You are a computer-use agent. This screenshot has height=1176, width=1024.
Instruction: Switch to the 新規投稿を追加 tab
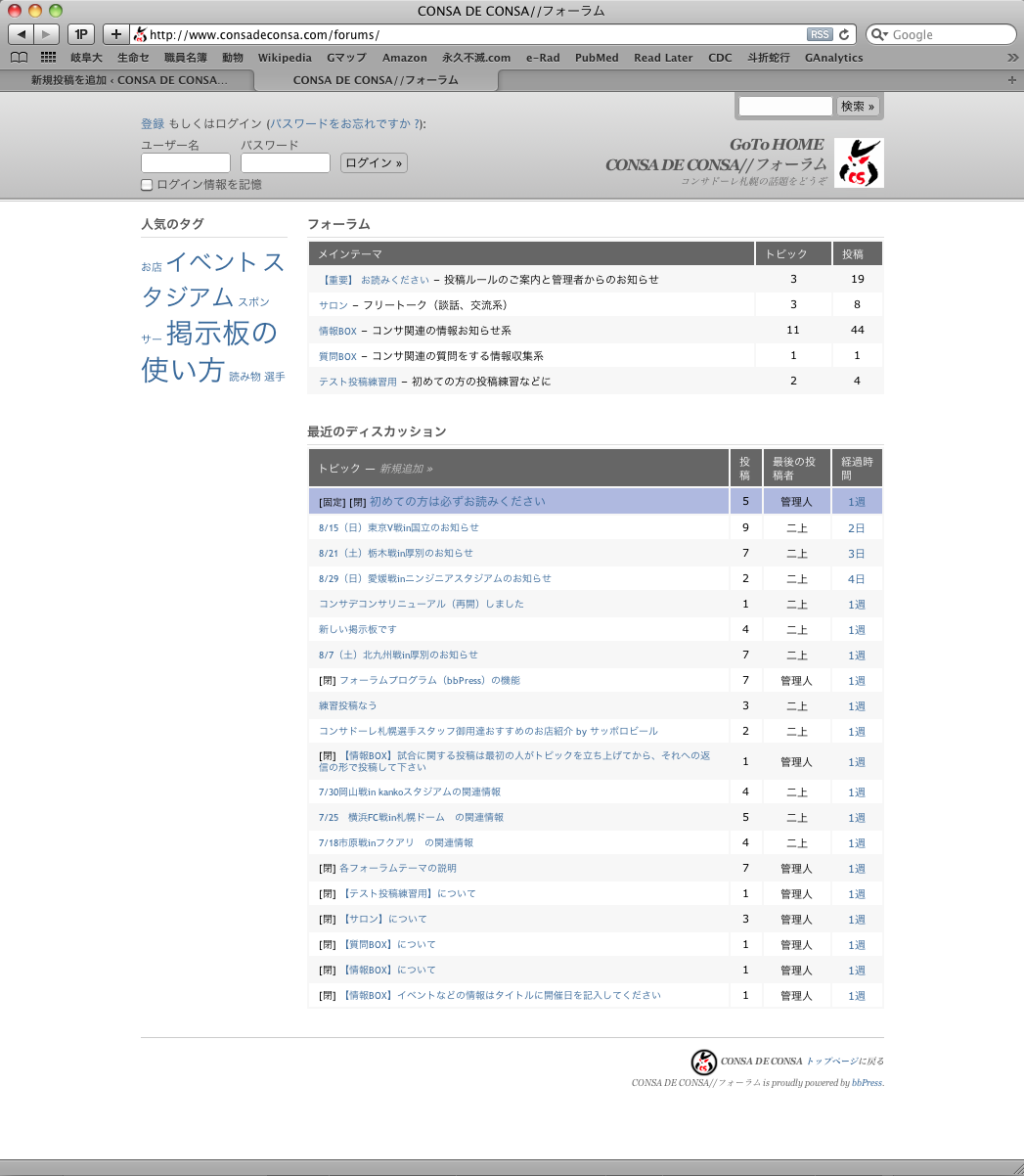click(x=127, y=80)
